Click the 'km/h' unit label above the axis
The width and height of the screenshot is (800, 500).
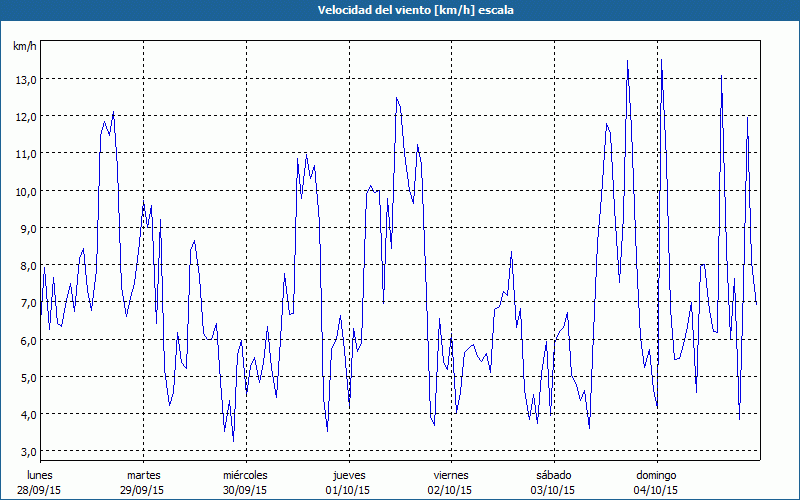[25, 46]
